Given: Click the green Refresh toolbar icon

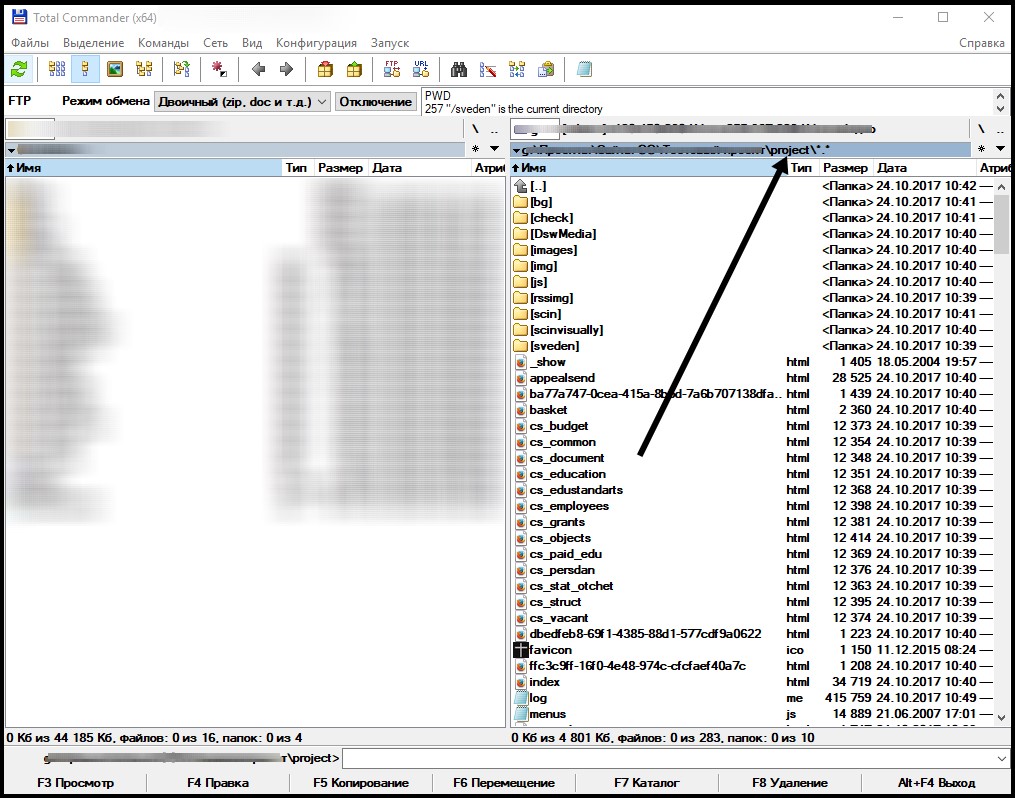Looking at the screenshot, I should pos(19,69).
